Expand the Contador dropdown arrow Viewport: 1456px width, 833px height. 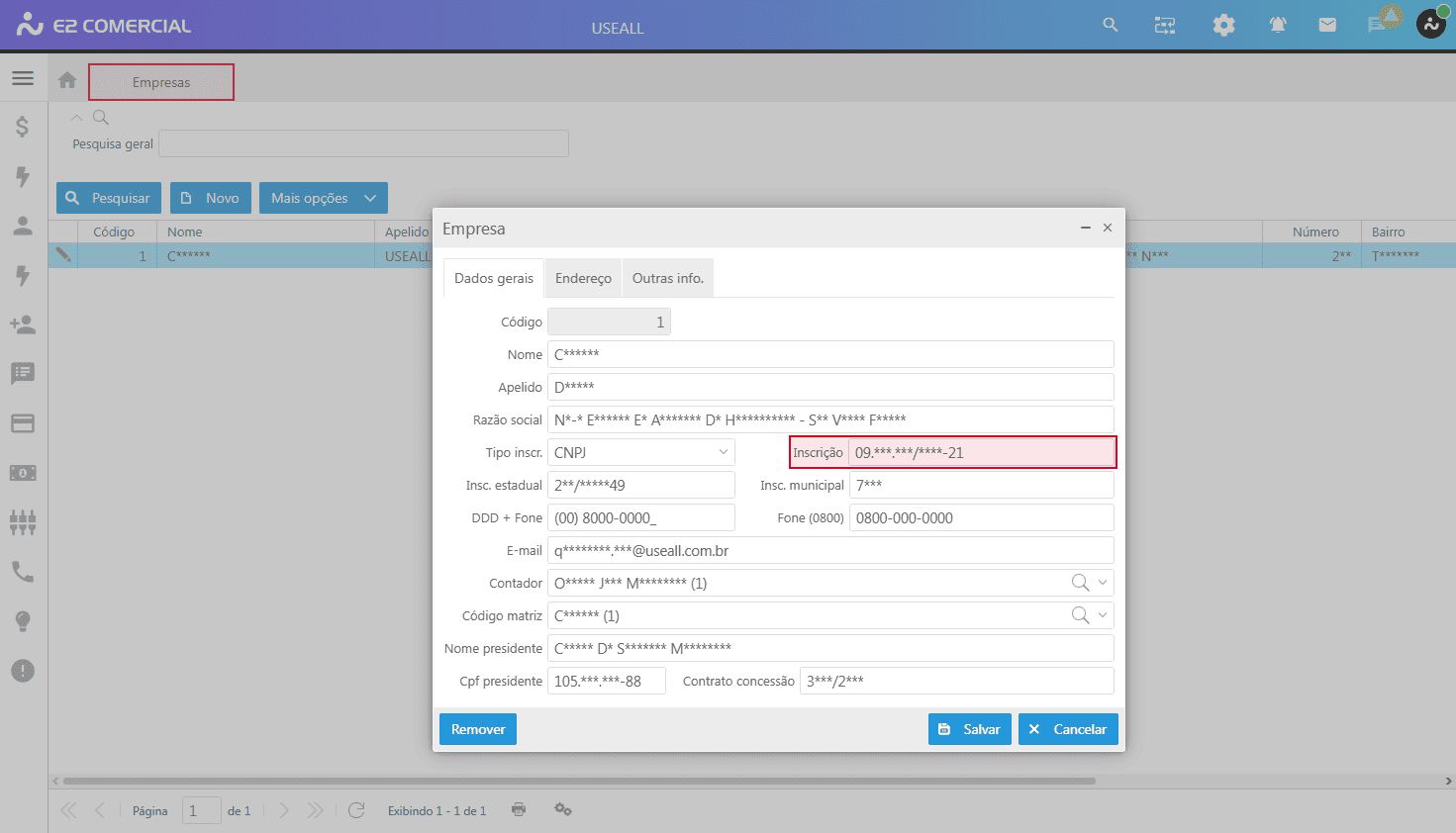(x=1103, y=583)
